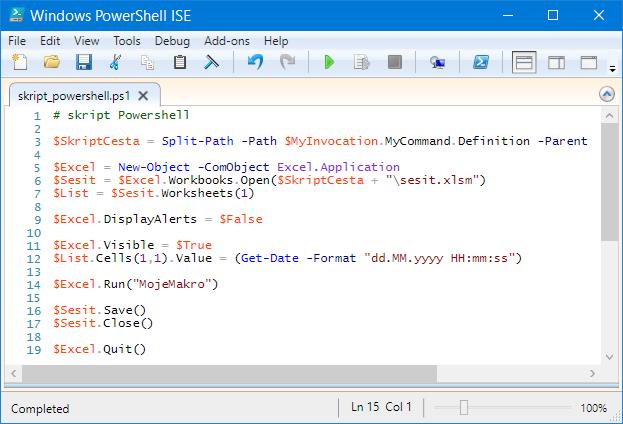Click the "MojeMakro" string on line 14

pyautogui.click(x=172, y=284)
